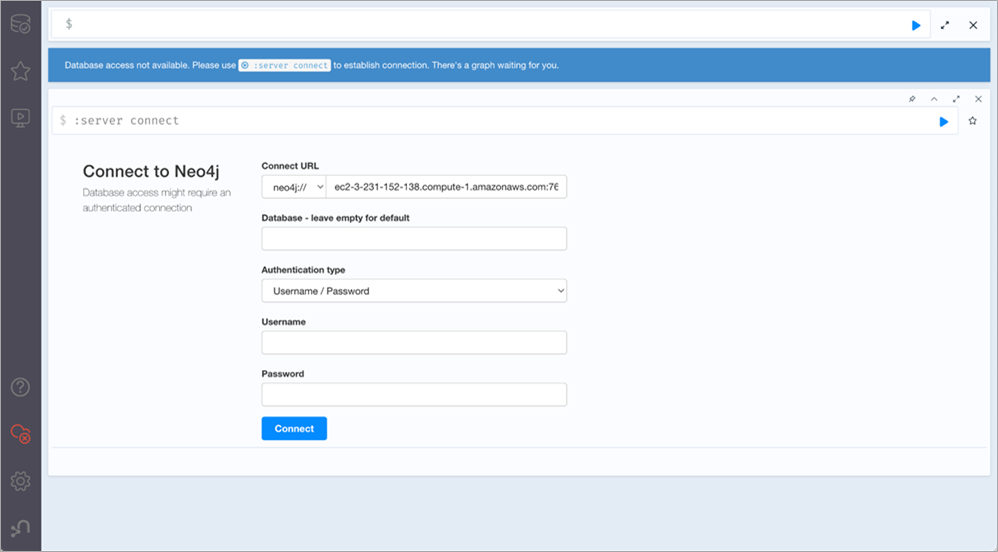Pin the :server connect frame
Viewport: 998px width, 552px height.
(x=912, y=99)
